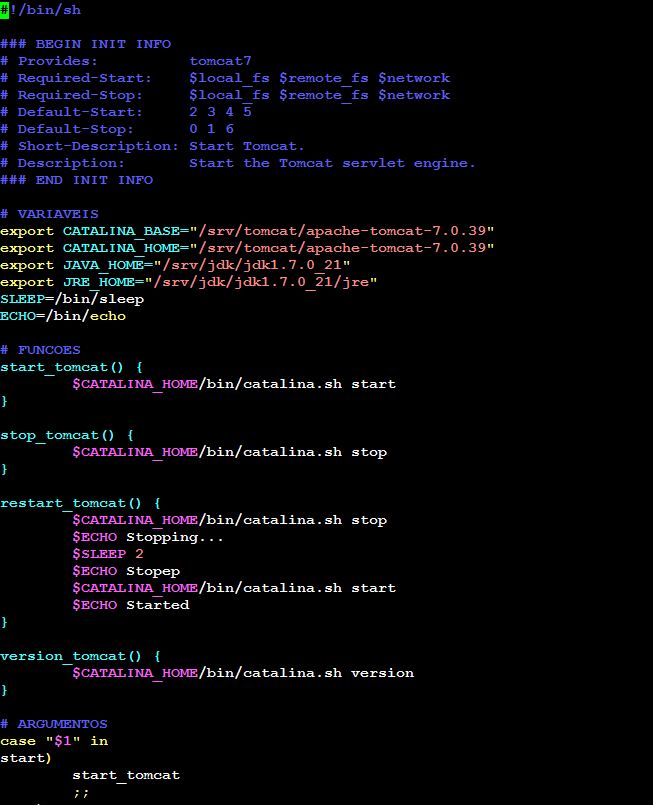Click the green cursor on the shebang line
The height and width of the screenshot is (805, 653).
4,10
